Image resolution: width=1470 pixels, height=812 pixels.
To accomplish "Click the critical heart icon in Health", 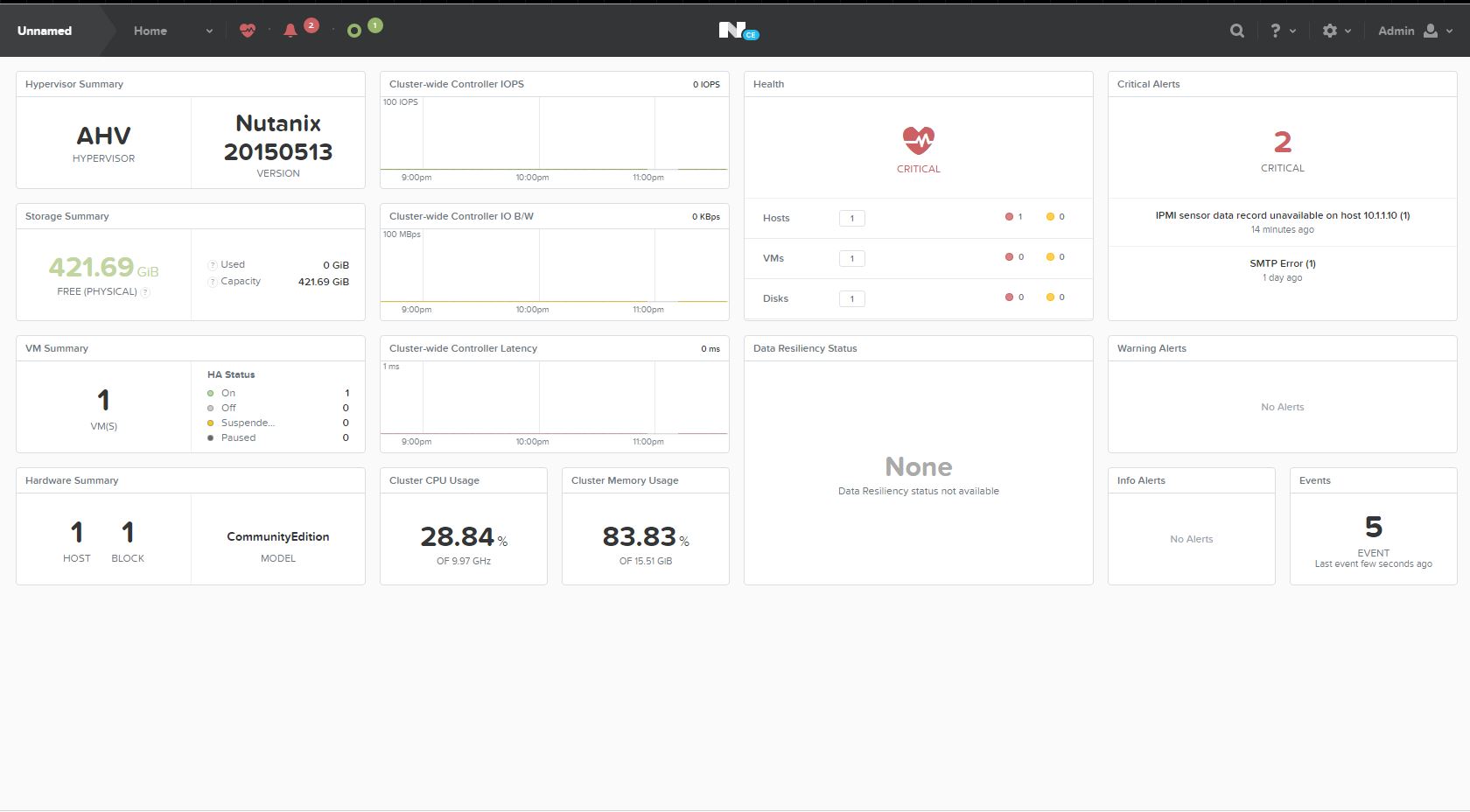I will [918, 140].
